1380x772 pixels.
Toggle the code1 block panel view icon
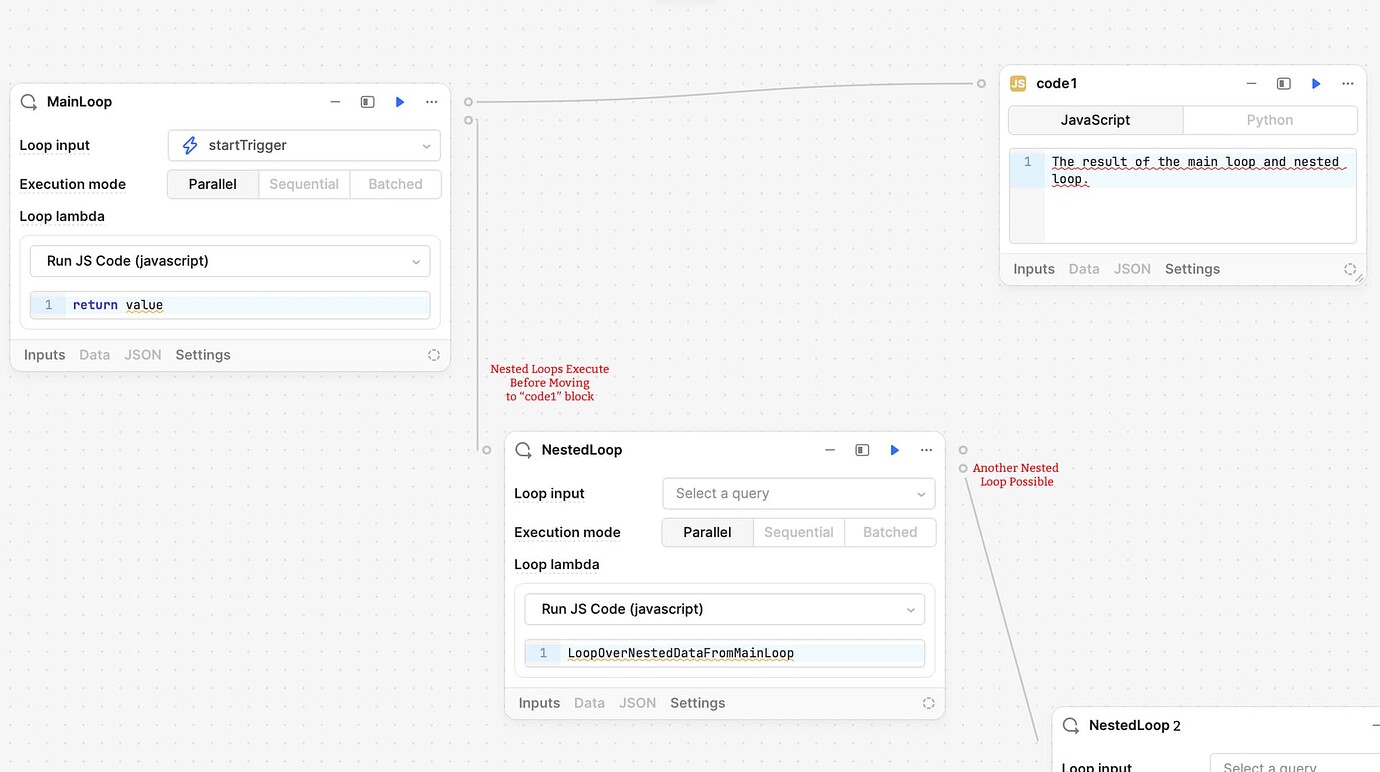1284,84
